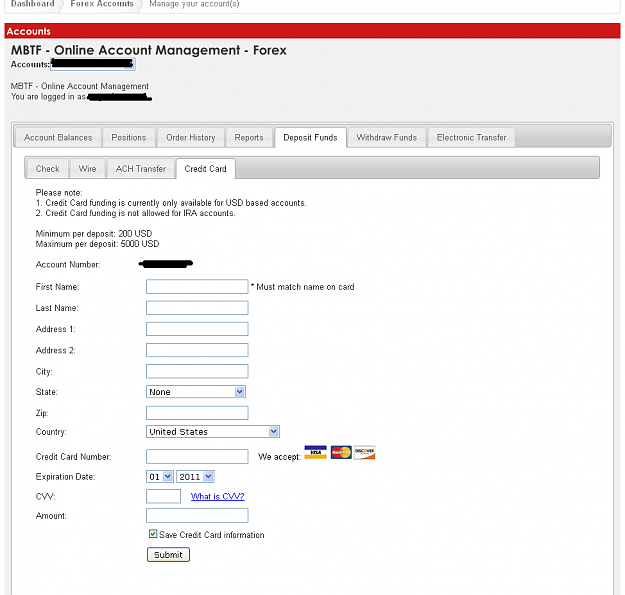Viewport: 625px width, 595px height.
Task: Click into the Amount field
Action: [197, 515]
